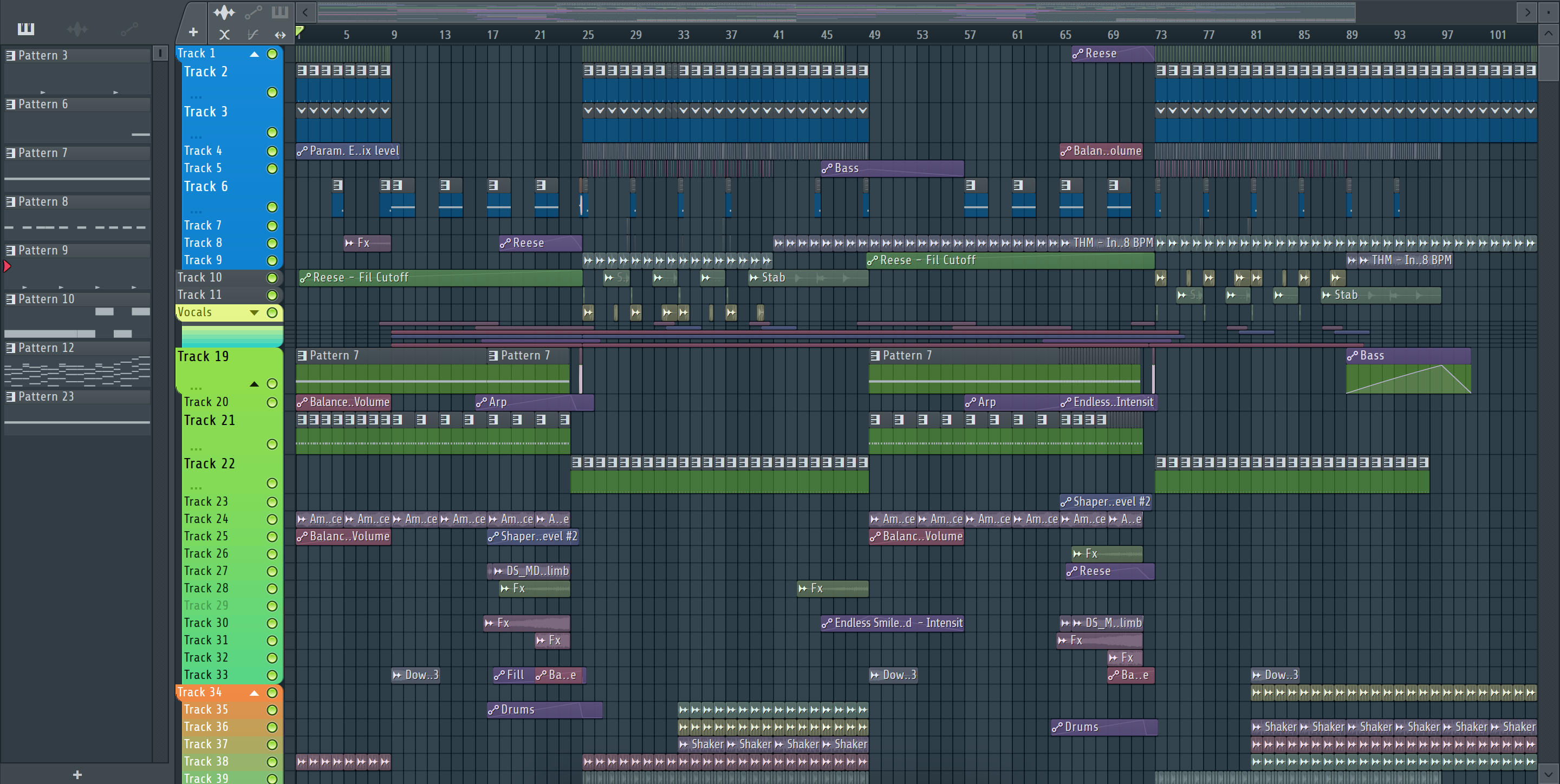Toggle mute on Track 34
This screenshot has width=1560, height=784.
(x=272, y=692)
